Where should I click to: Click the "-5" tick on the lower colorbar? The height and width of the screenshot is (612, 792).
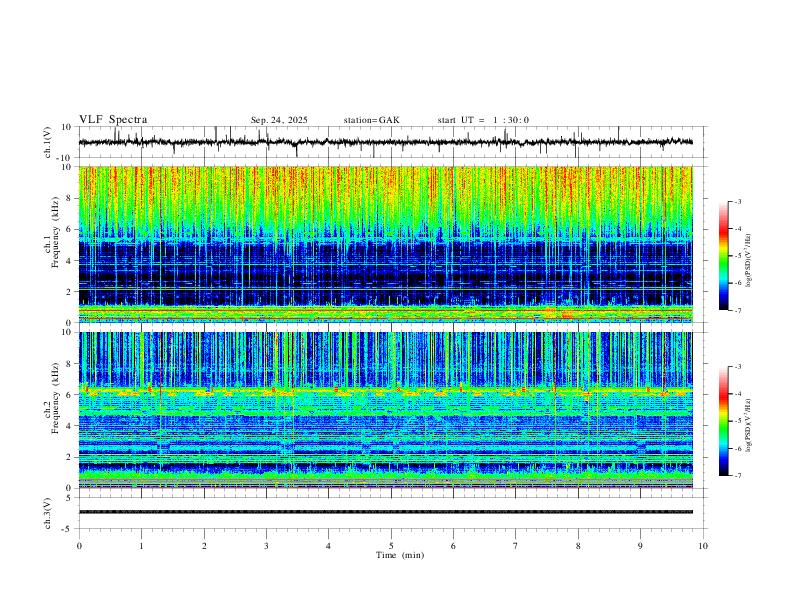[x=738, y=421]
